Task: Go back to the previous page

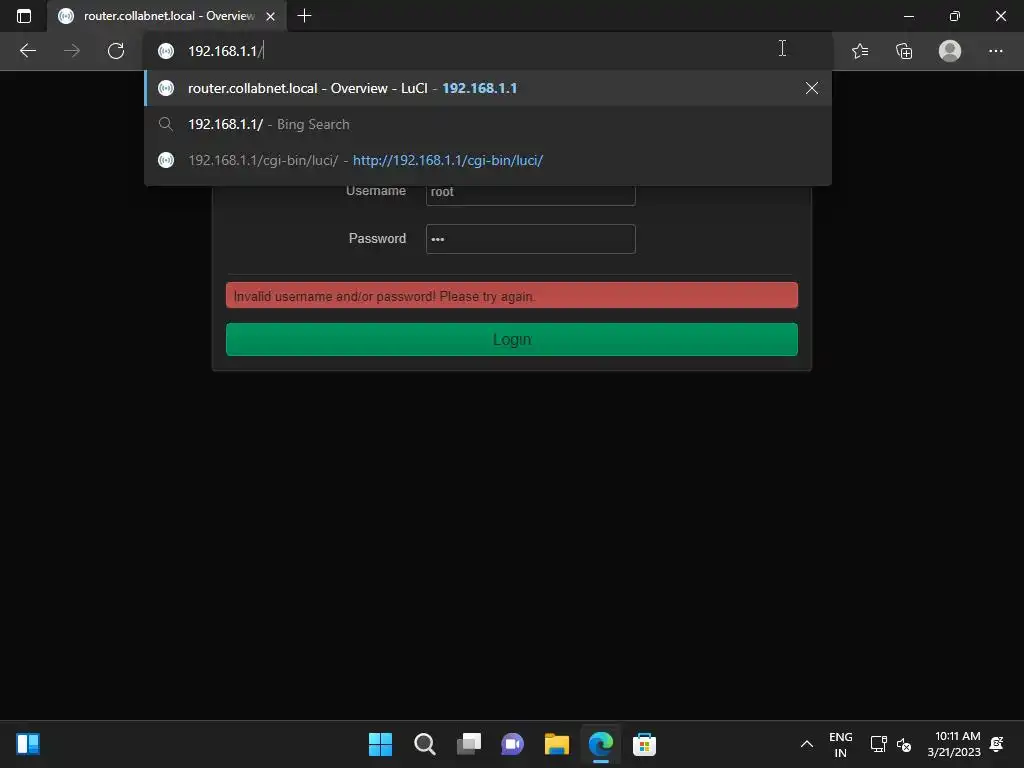Action: pos(27,51)
